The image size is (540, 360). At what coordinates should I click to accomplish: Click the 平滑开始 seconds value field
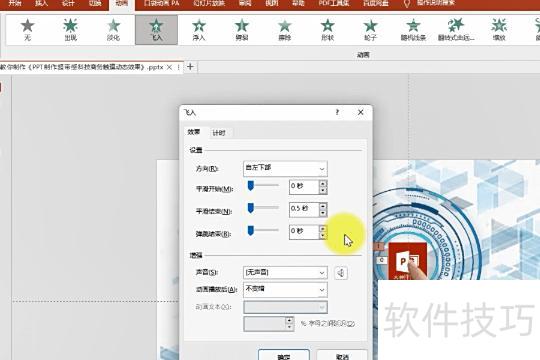[304, 187]
